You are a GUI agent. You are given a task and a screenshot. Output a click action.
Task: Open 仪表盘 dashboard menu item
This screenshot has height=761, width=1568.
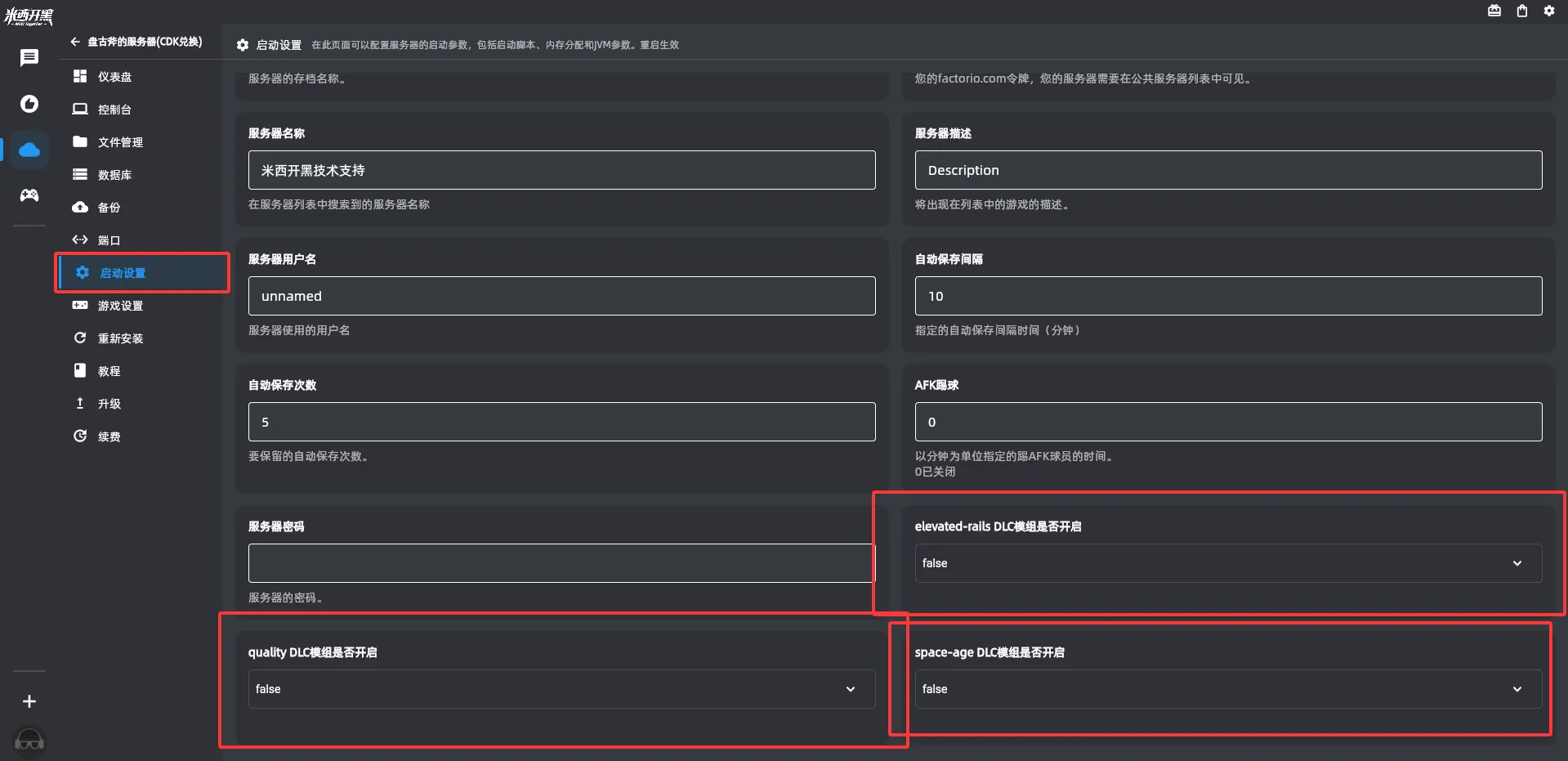click(x=114, y=77)
